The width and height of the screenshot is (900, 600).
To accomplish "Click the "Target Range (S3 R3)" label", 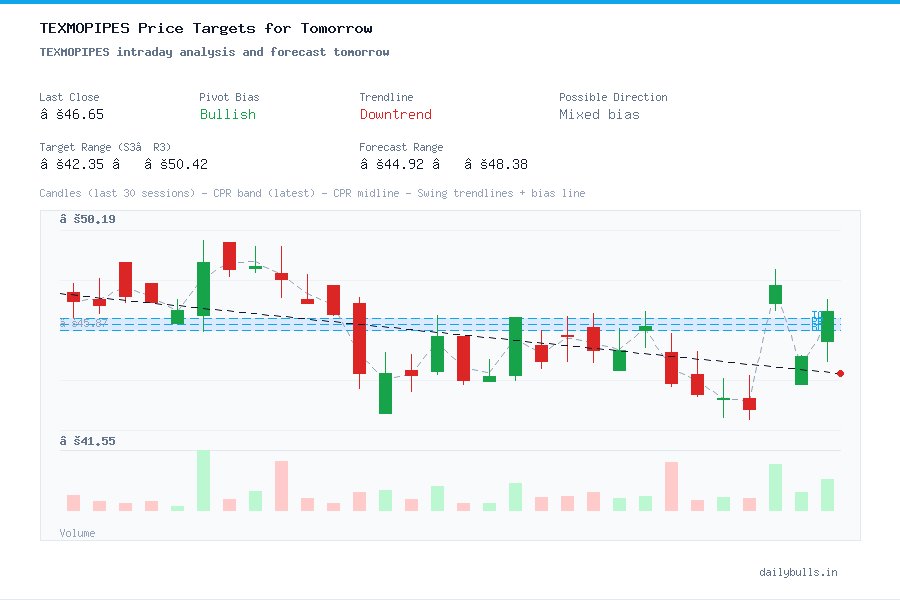I will click(105, 147).
